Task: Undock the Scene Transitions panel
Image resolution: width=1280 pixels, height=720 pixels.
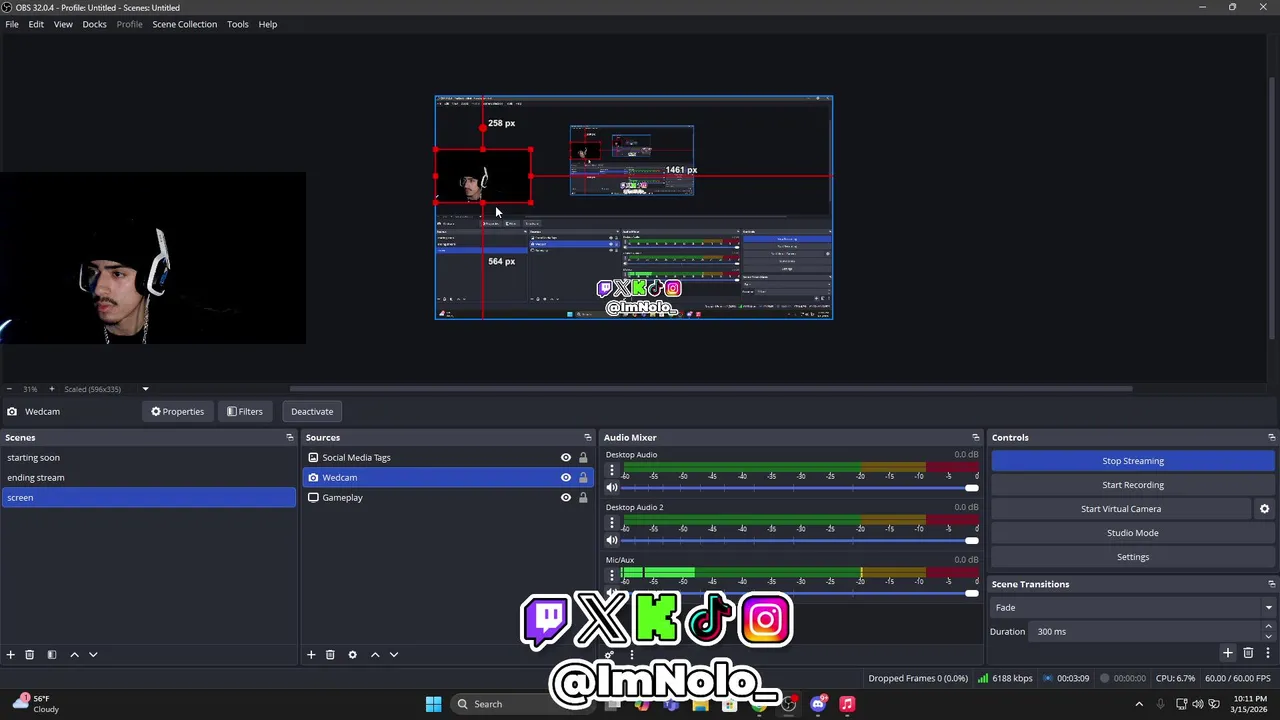Action: (x=1271, y=584)
